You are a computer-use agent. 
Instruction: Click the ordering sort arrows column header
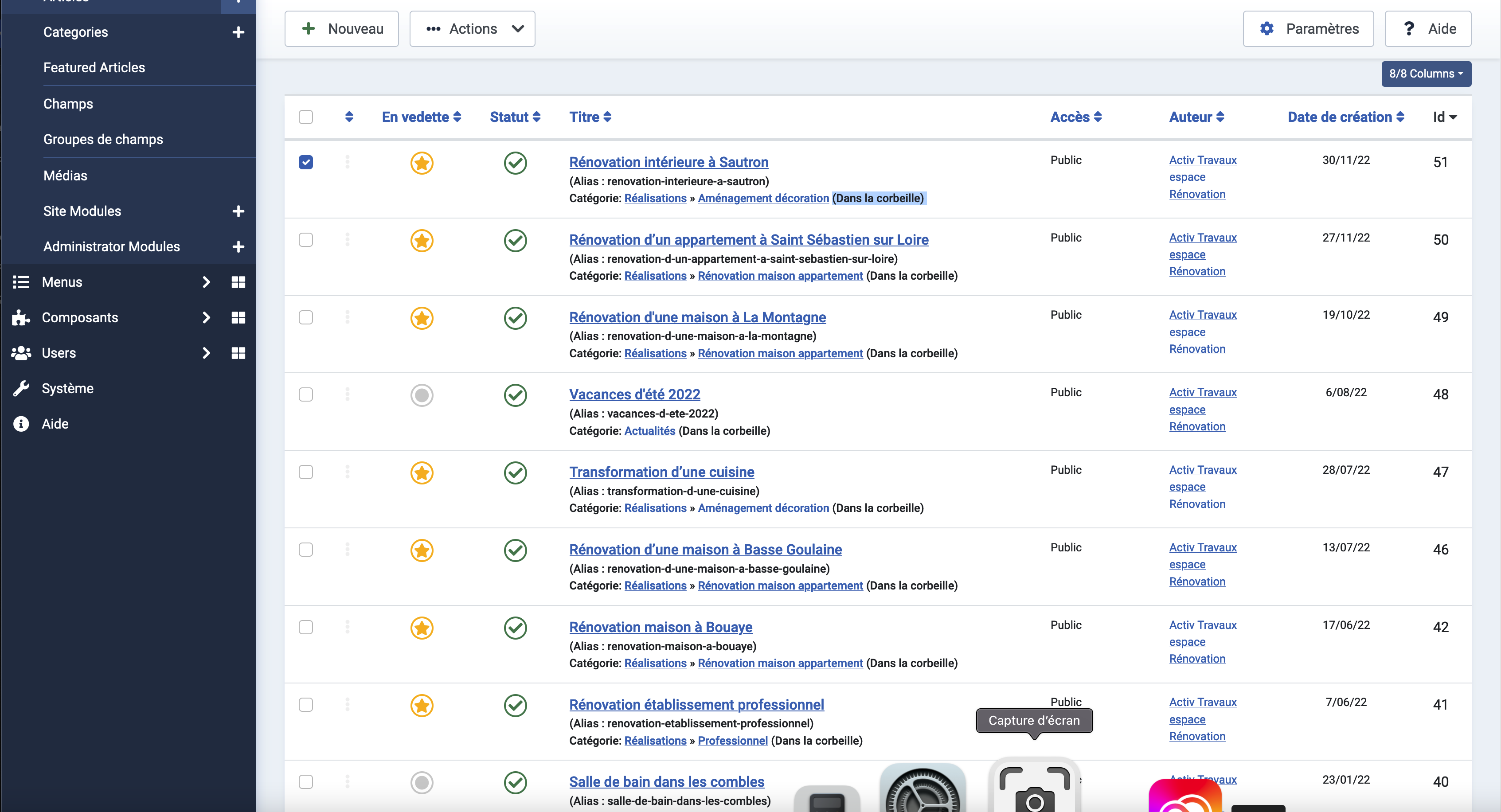coord(349,117)
